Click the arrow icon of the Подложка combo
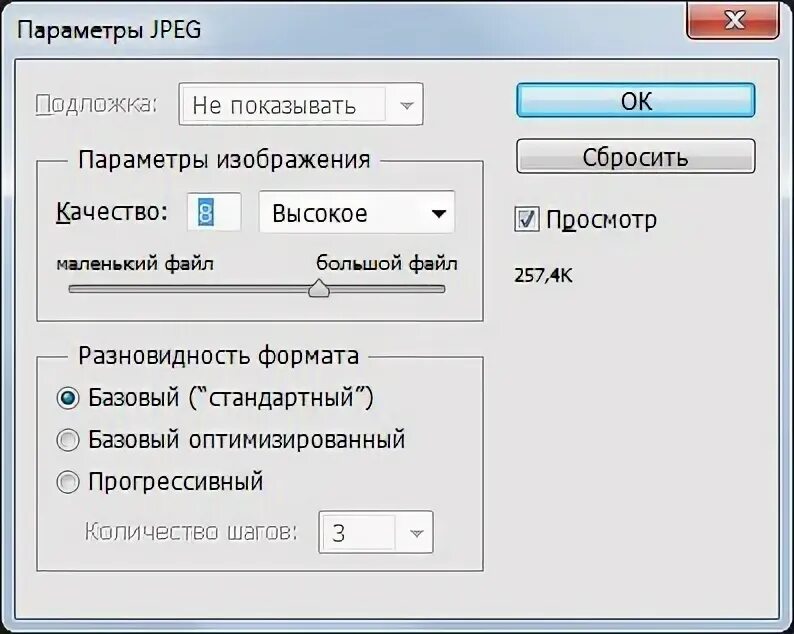794x634 pixels. (x=406, y=106)
